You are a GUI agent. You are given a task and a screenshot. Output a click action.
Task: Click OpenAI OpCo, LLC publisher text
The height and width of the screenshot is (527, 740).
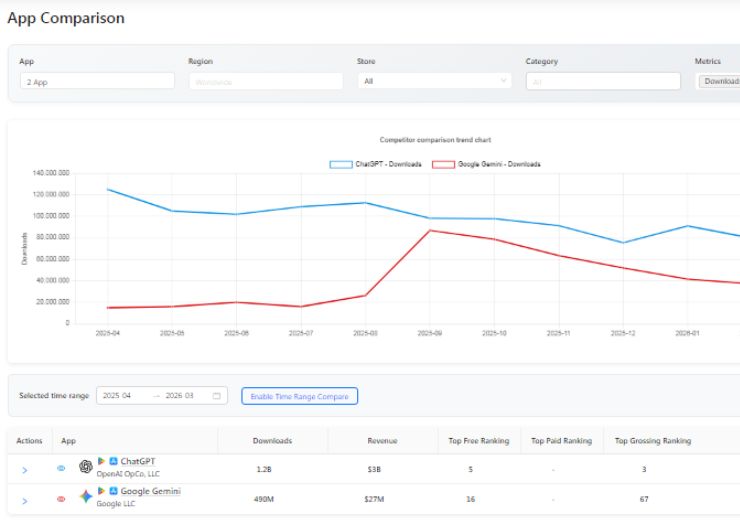(x=128, y=474)
